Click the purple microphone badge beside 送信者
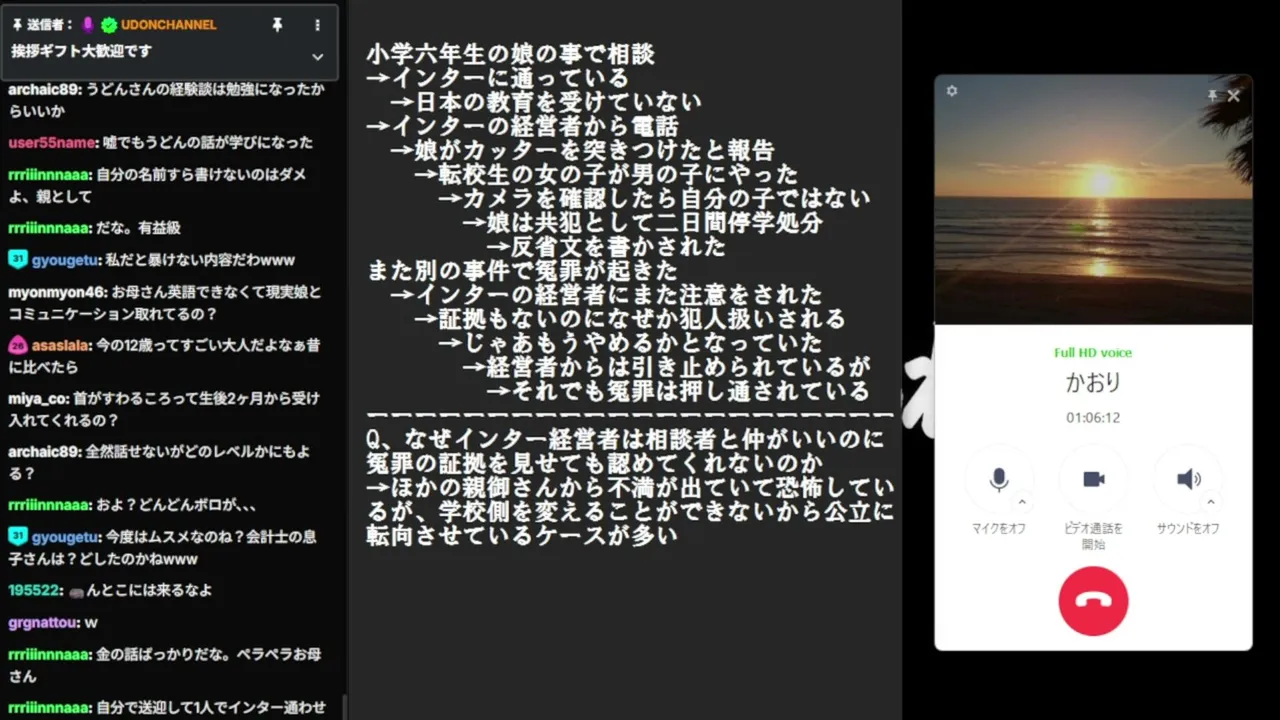This screenshot has width=1280, height=720. tap(88, 25)
